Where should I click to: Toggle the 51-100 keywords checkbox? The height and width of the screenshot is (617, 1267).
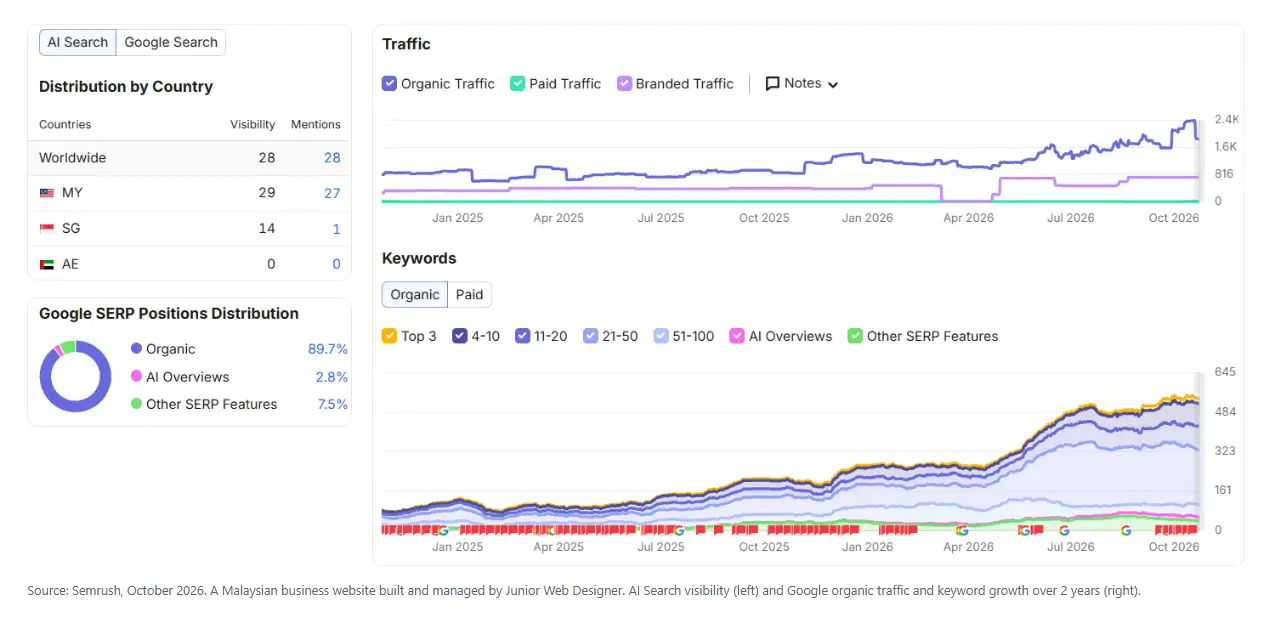coord(661,336)
